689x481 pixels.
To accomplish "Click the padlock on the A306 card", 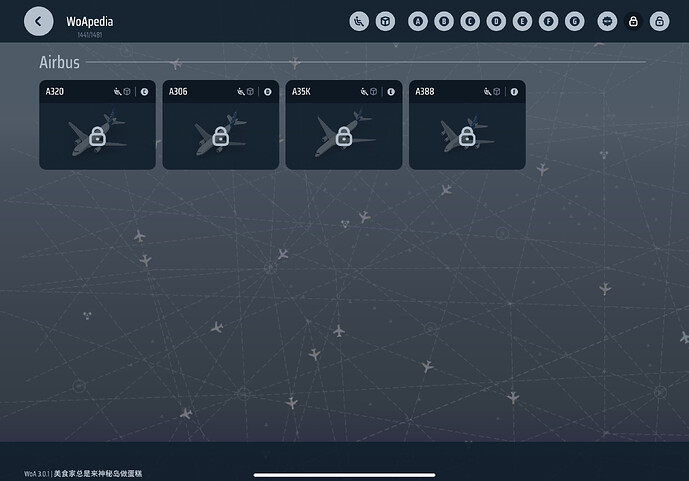I will click(221, 136).
